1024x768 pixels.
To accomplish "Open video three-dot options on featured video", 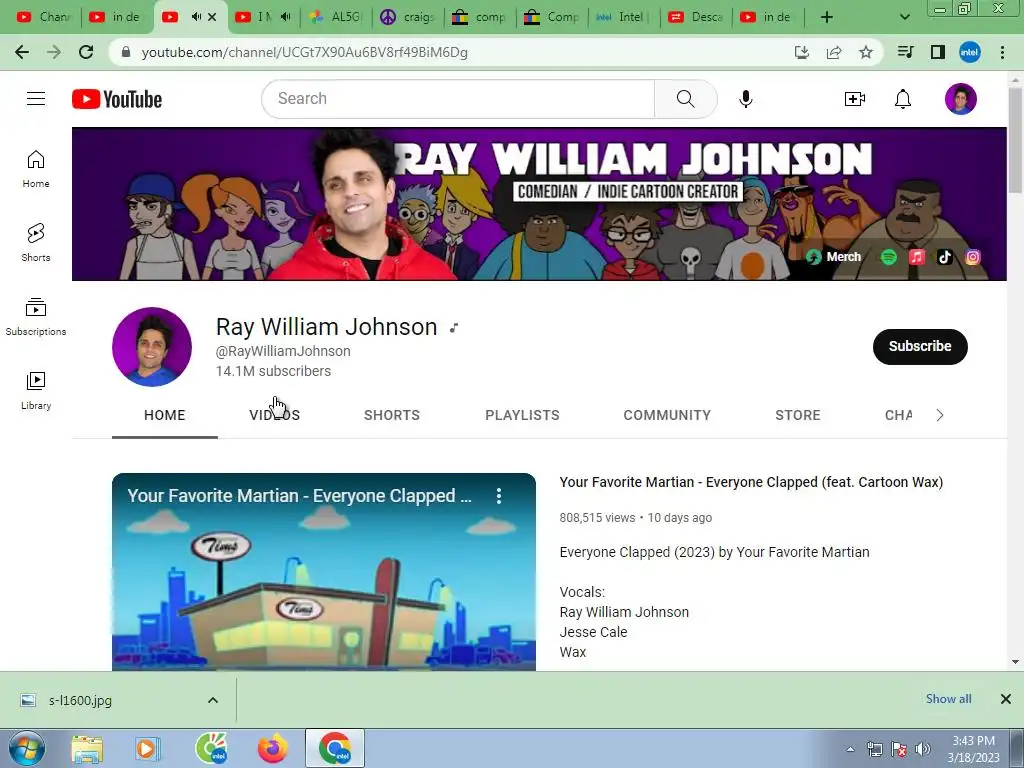I will coord(499,496).
